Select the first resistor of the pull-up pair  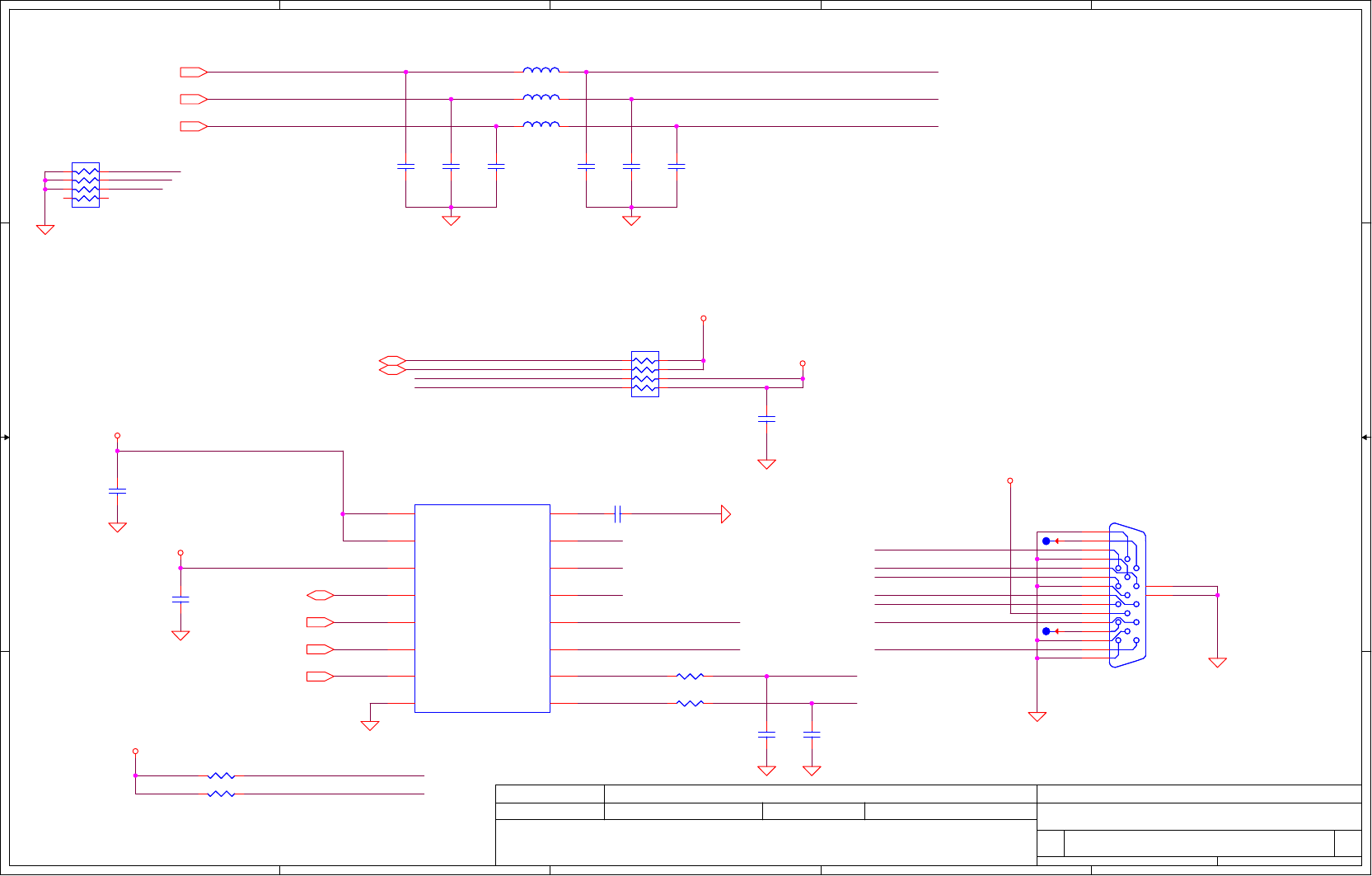[221, 775]
